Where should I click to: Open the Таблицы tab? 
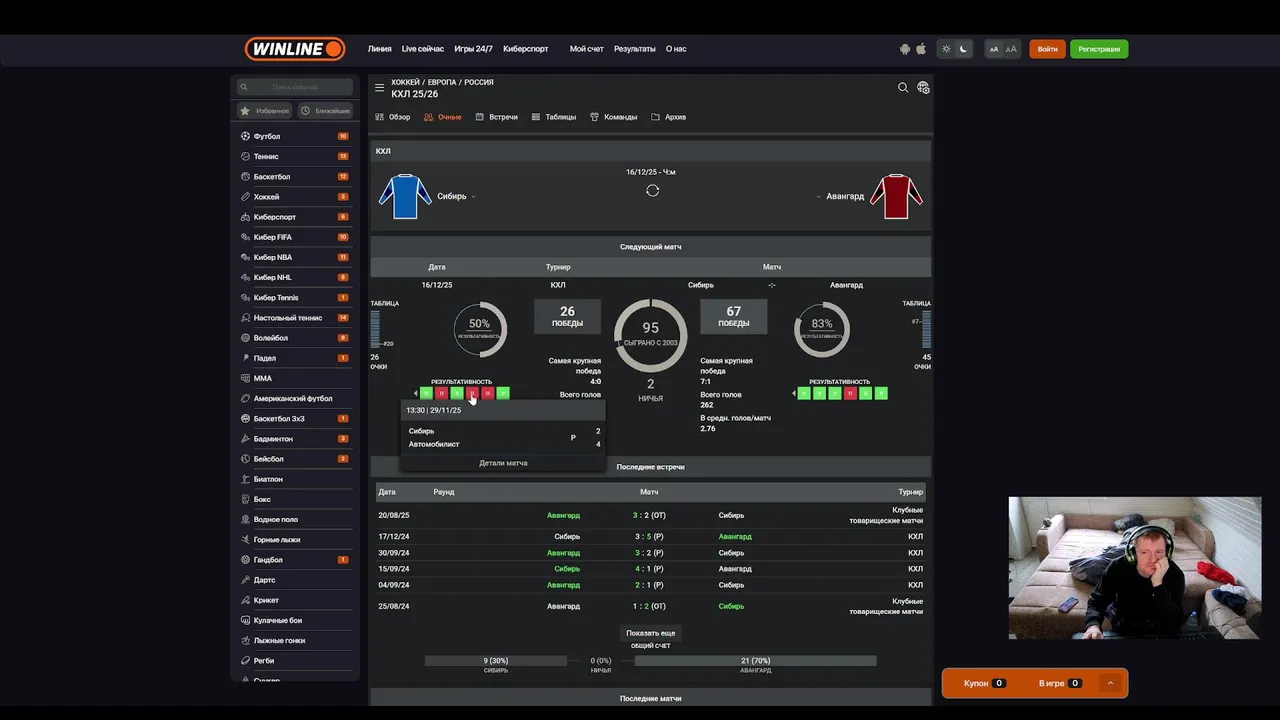click(x=554, y=117)
